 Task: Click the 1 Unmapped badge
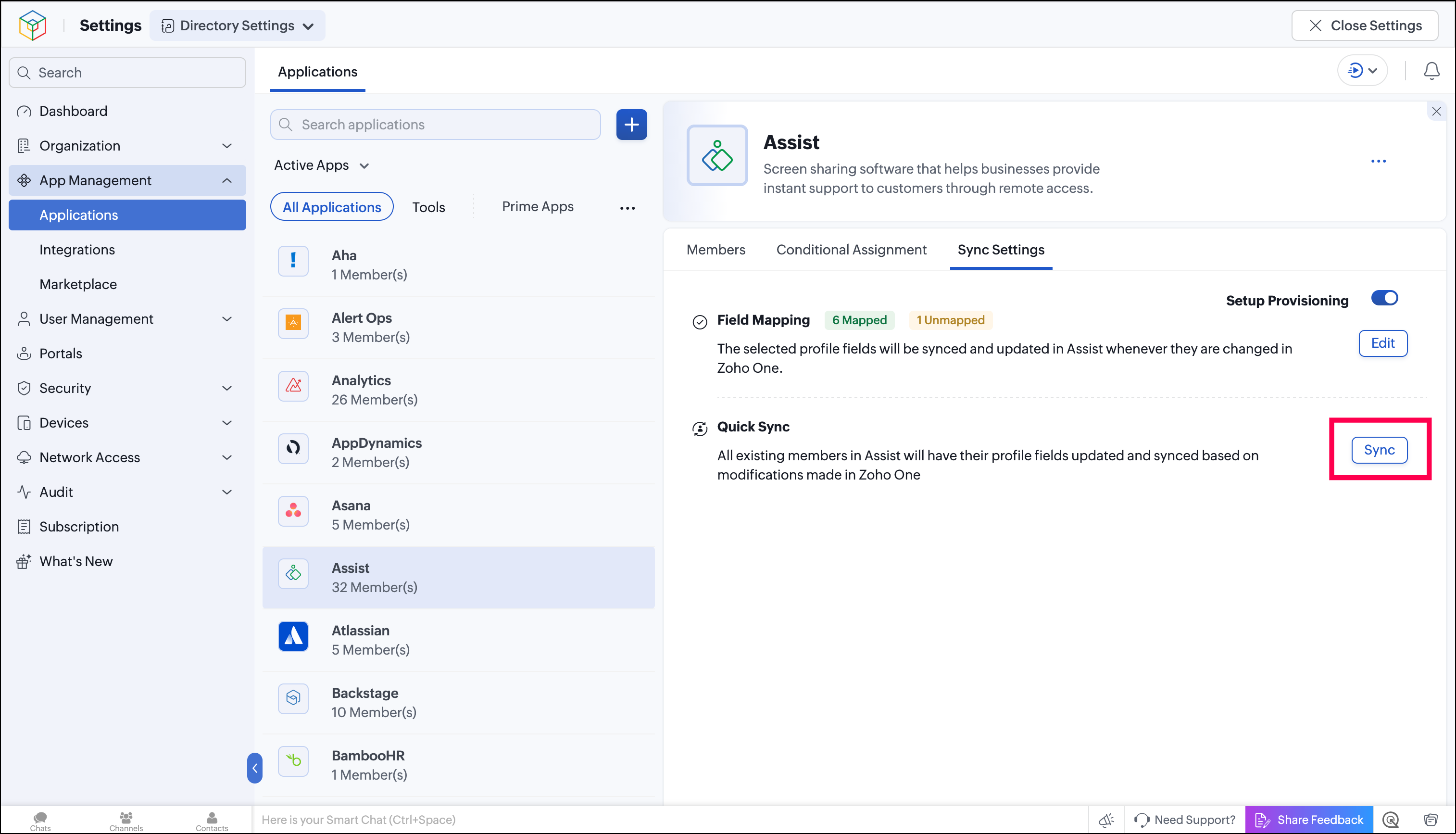[951, 320]
